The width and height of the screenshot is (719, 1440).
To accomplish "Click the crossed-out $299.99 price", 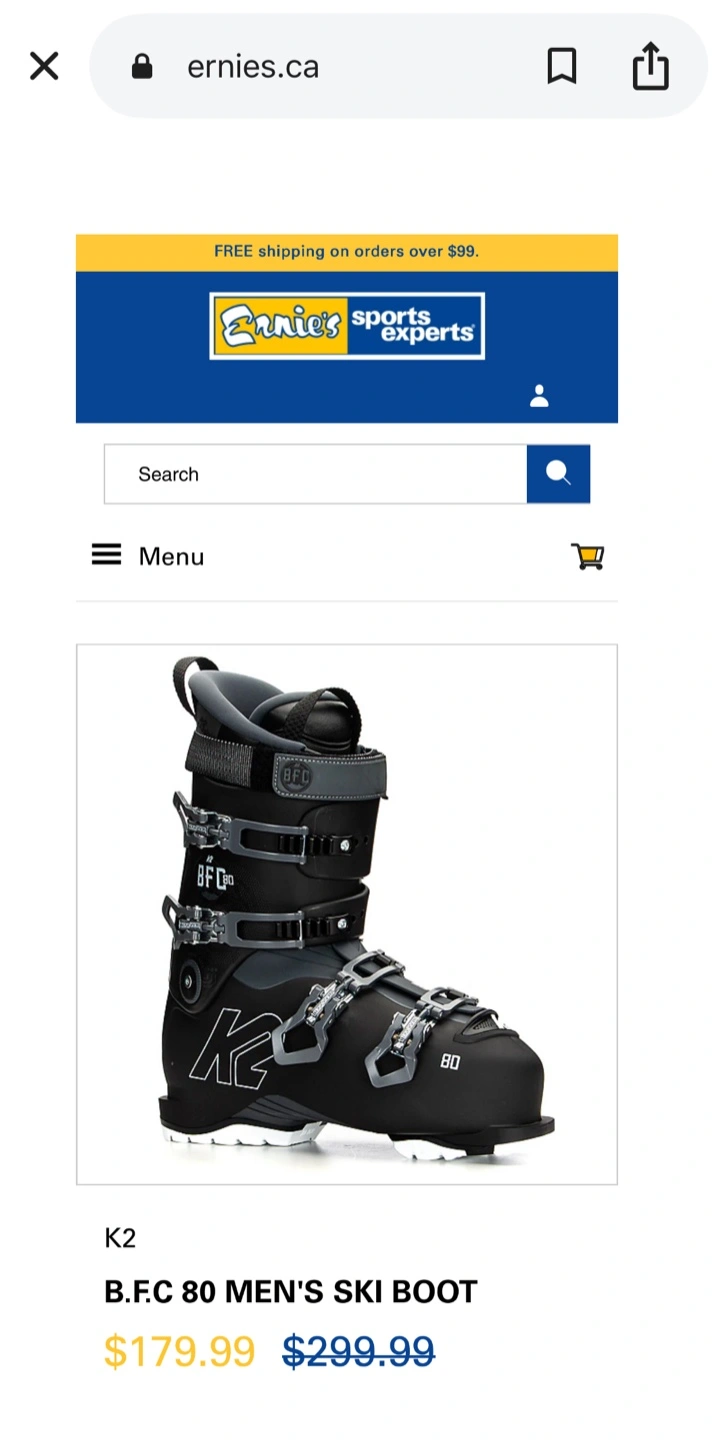I will click(359, 1352).
